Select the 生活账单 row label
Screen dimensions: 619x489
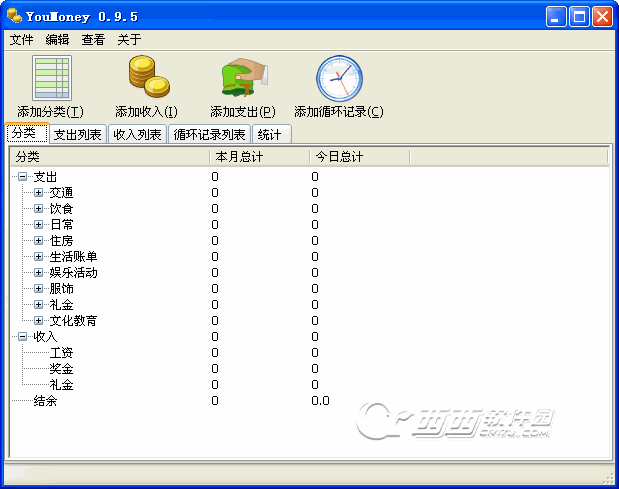click(73, 257)
